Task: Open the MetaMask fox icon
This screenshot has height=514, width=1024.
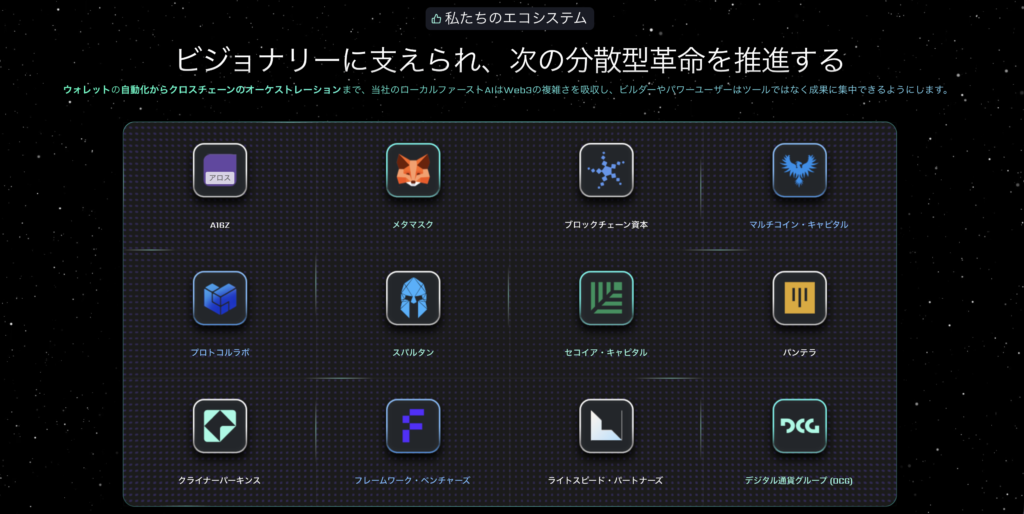Action: pyautogui.click(x=413, y=170)
